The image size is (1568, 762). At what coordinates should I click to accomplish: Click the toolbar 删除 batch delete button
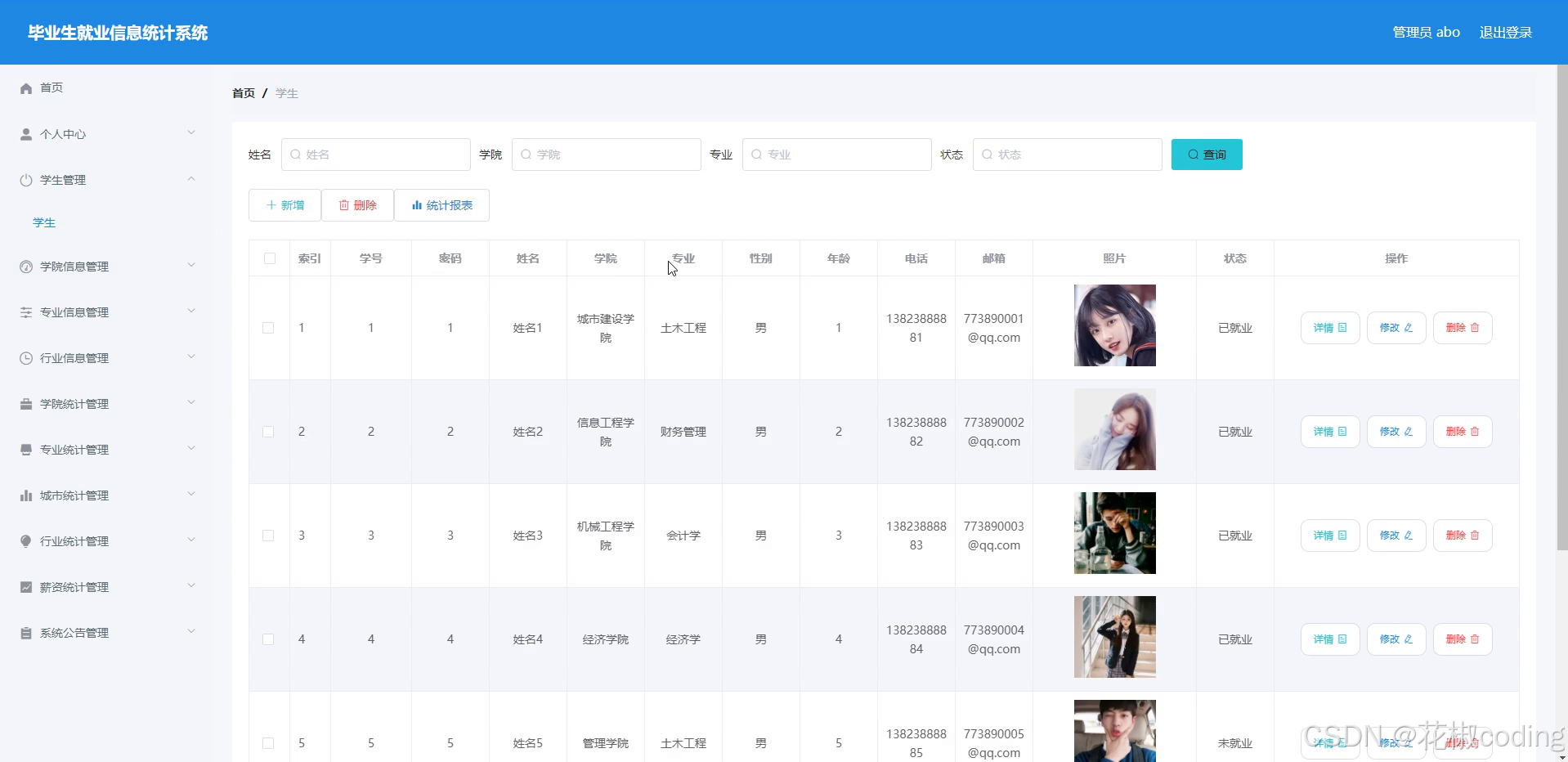357,205
